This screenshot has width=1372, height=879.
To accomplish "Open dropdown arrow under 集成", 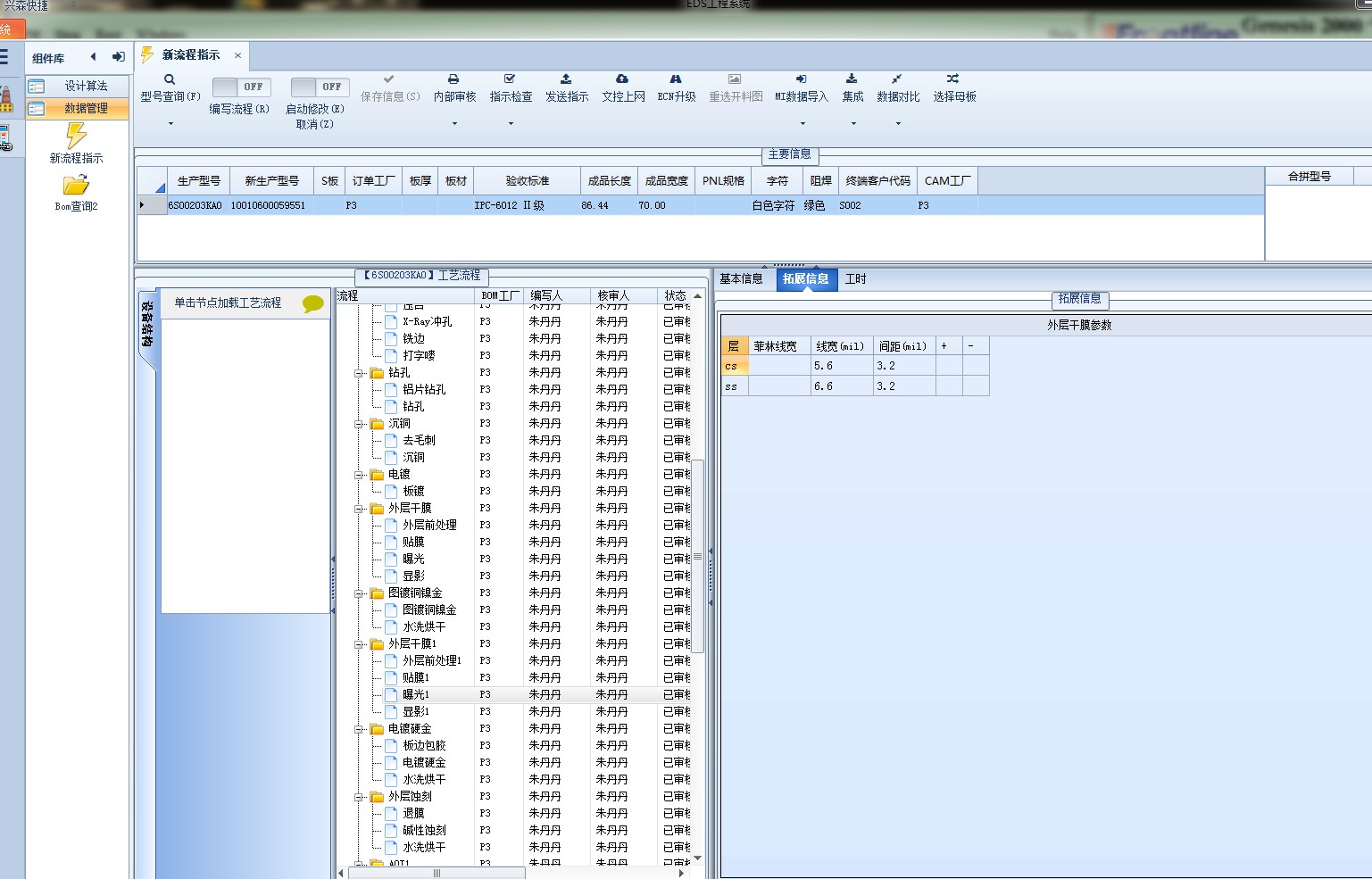I will 852,124.
